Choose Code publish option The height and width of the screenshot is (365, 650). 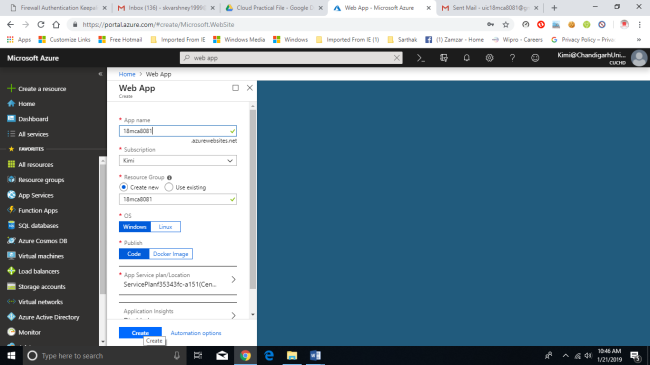(x=134, y=254)
